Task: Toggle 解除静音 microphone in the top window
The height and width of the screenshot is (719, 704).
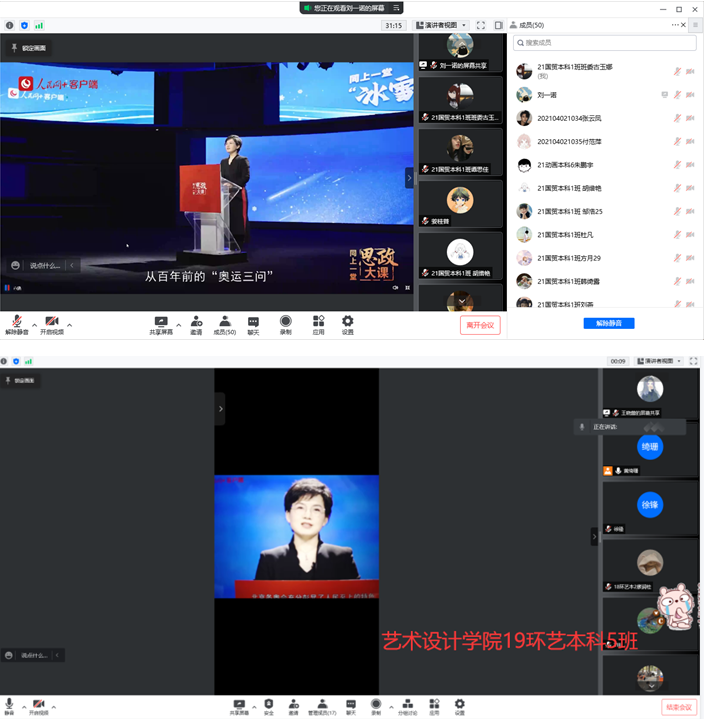Action: pyautogui.click(x=17, y=324)
